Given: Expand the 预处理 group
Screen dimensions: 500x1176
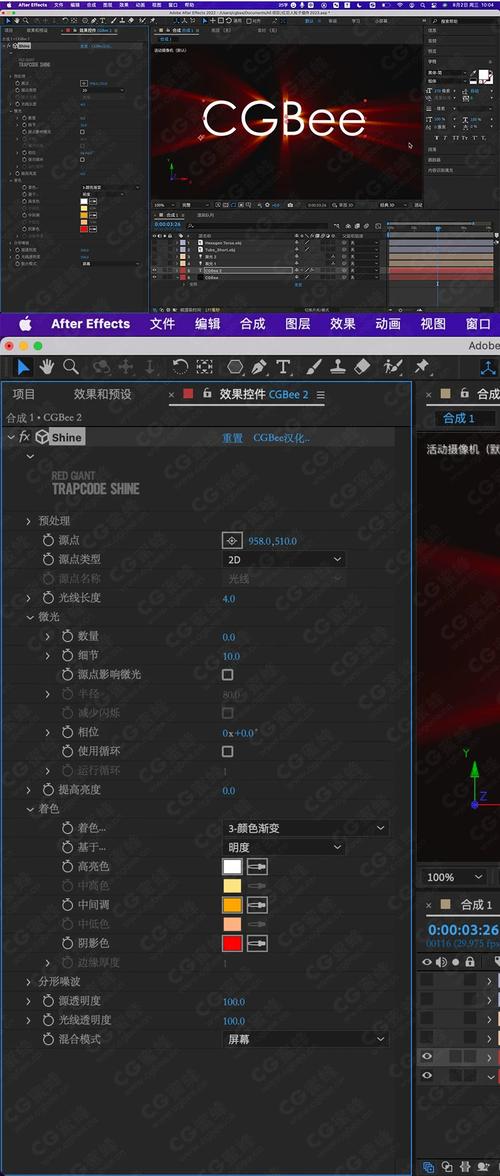Looking at the screenshot, I should coord(29,521).
